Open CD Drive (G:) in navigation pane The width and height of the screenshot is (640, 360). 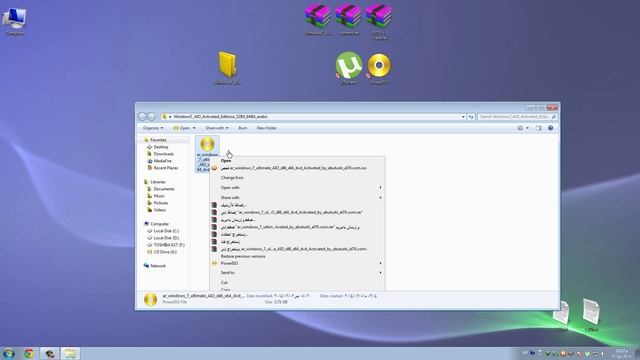coord(165,252)
